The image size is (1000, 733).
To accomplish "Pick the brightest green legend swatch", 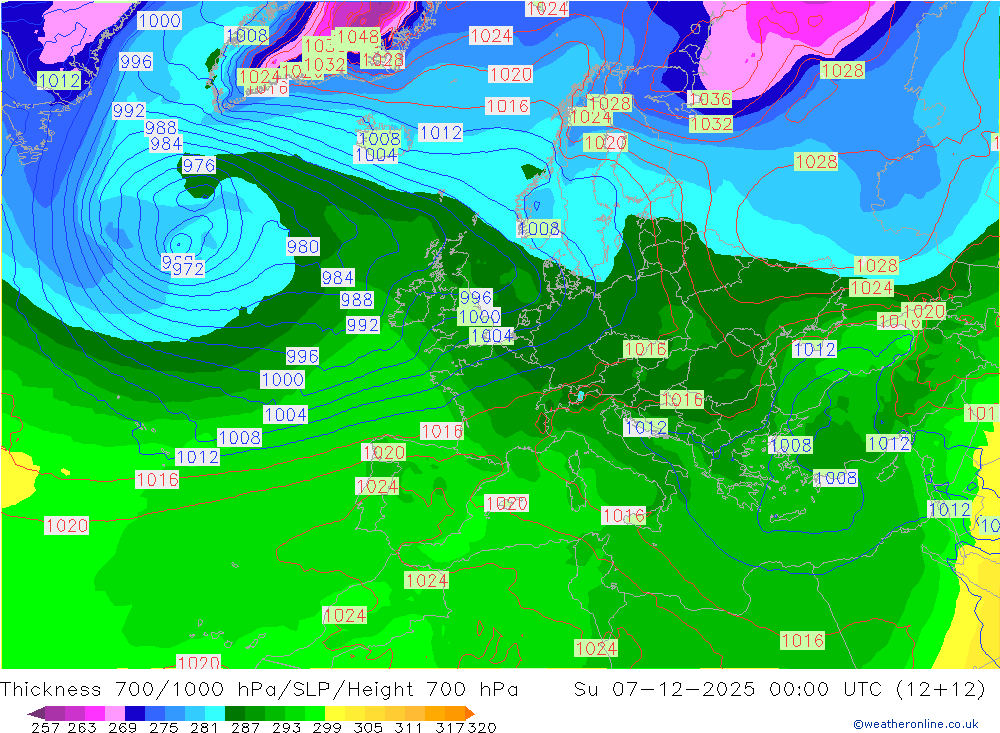I will point(315,713).
